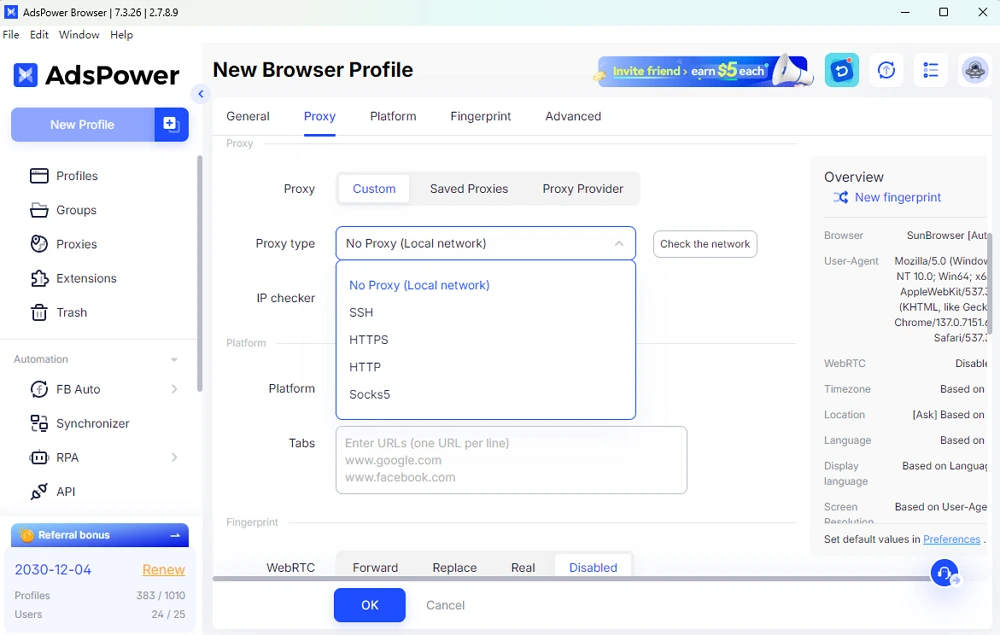Click the teal refresh chat icon in header
Screen dimensions: 1000x635
[842, 70]
